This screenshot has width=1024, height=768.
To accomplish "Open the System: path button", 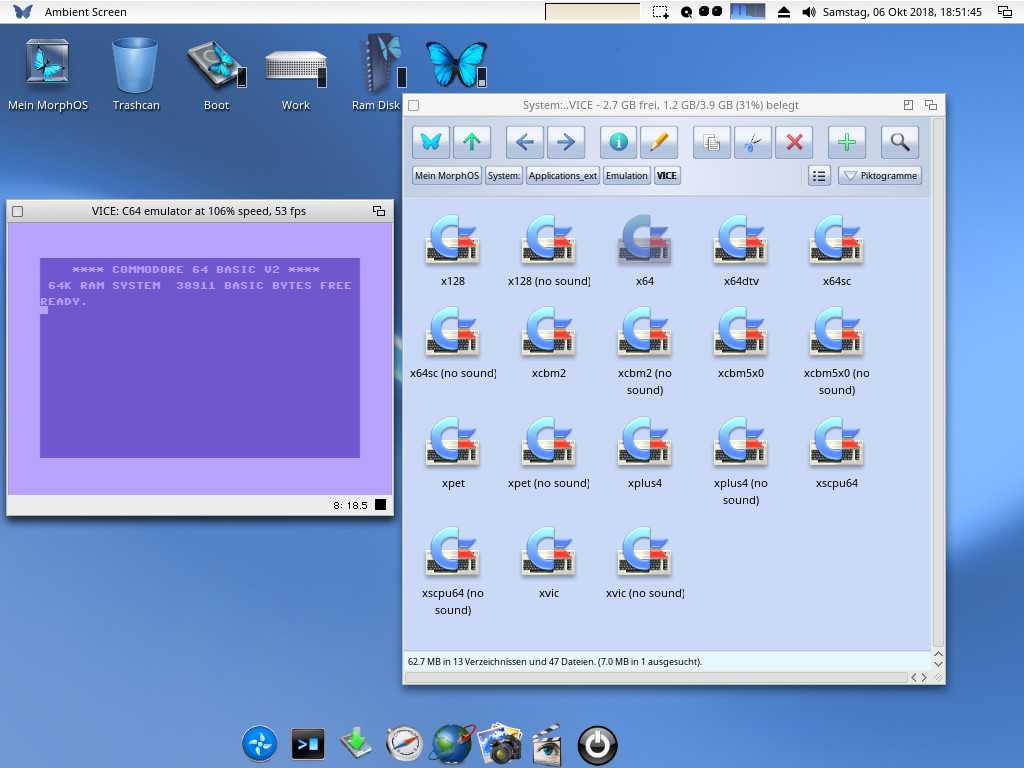I will point(503,175).
